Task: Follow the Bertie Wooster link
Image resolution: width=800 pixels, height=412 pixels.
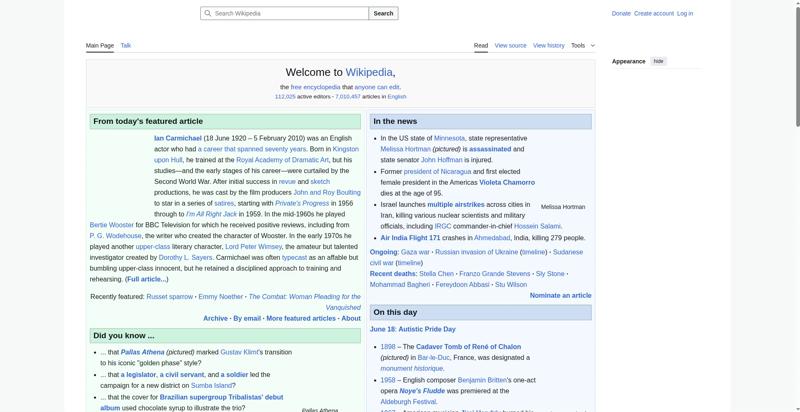Action: [112, 225]
